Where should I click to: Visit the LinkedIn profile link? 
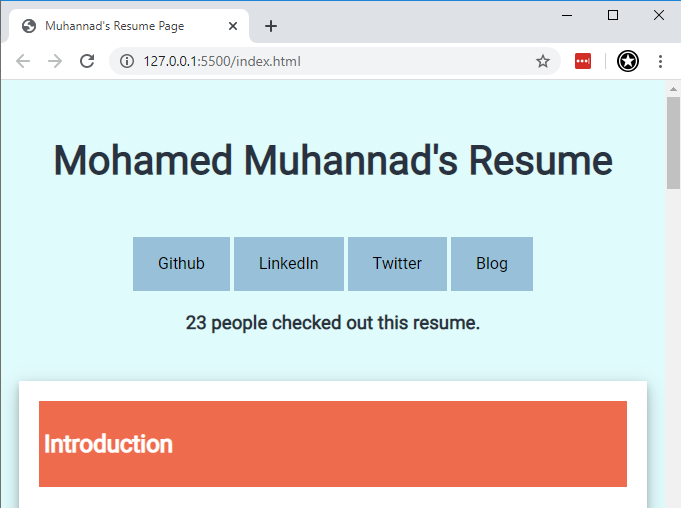click(x=288, y=264)
